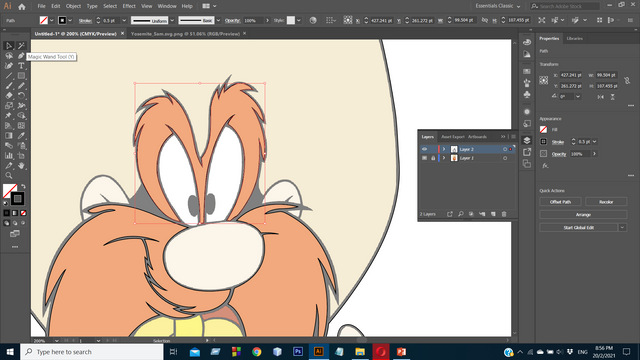Viewport: 640px width, 360px height.
Task: Switch to Libraries tab
Action: click(574, 38)
